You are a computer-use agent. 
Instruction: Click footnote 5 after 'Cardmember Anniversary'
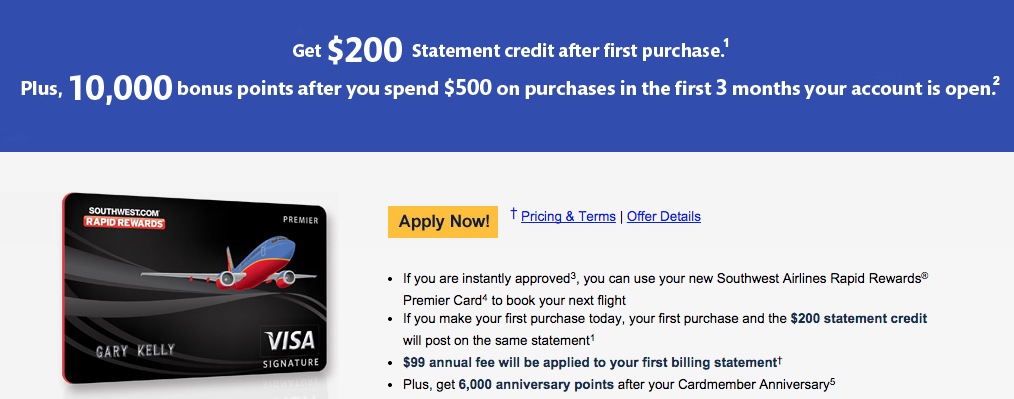833,382
